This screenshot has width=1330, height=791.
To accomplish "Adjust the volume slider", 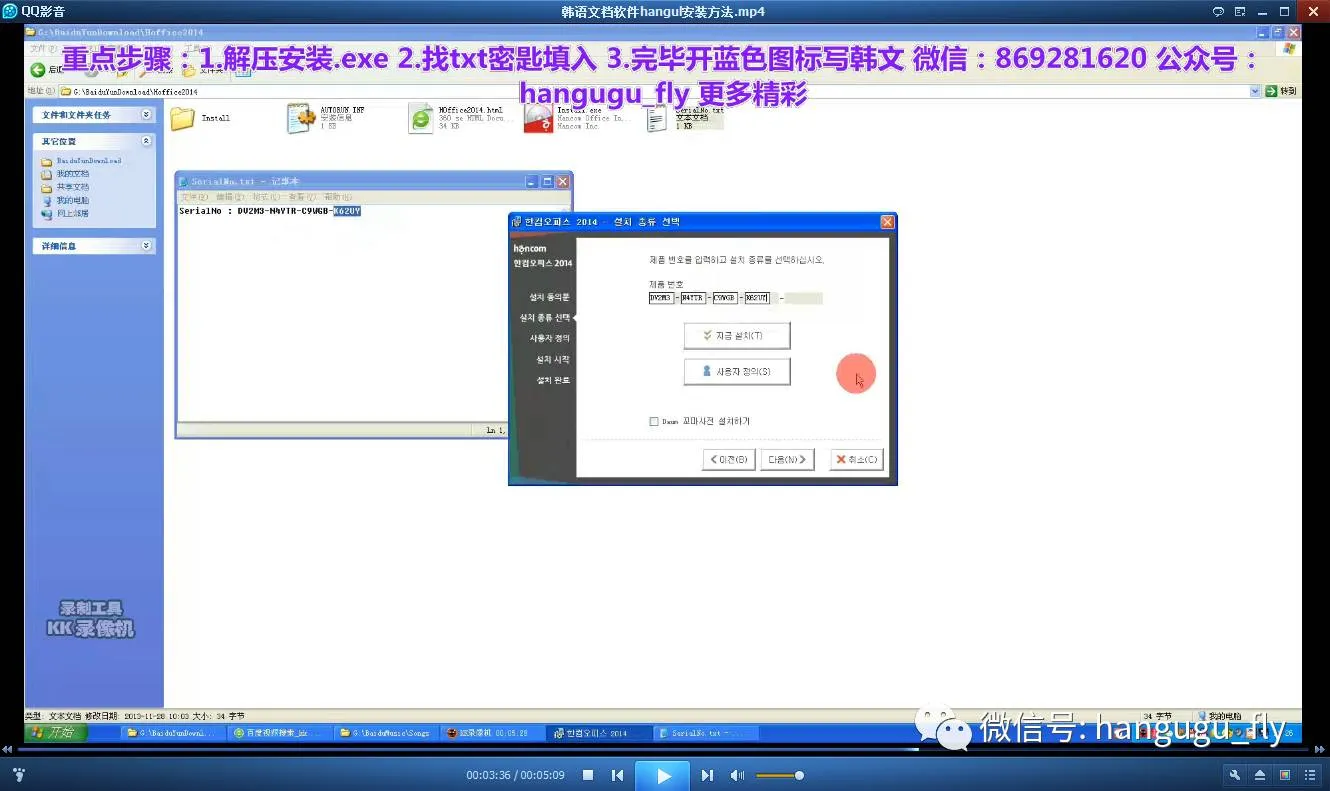I will (x=779, y=775).
